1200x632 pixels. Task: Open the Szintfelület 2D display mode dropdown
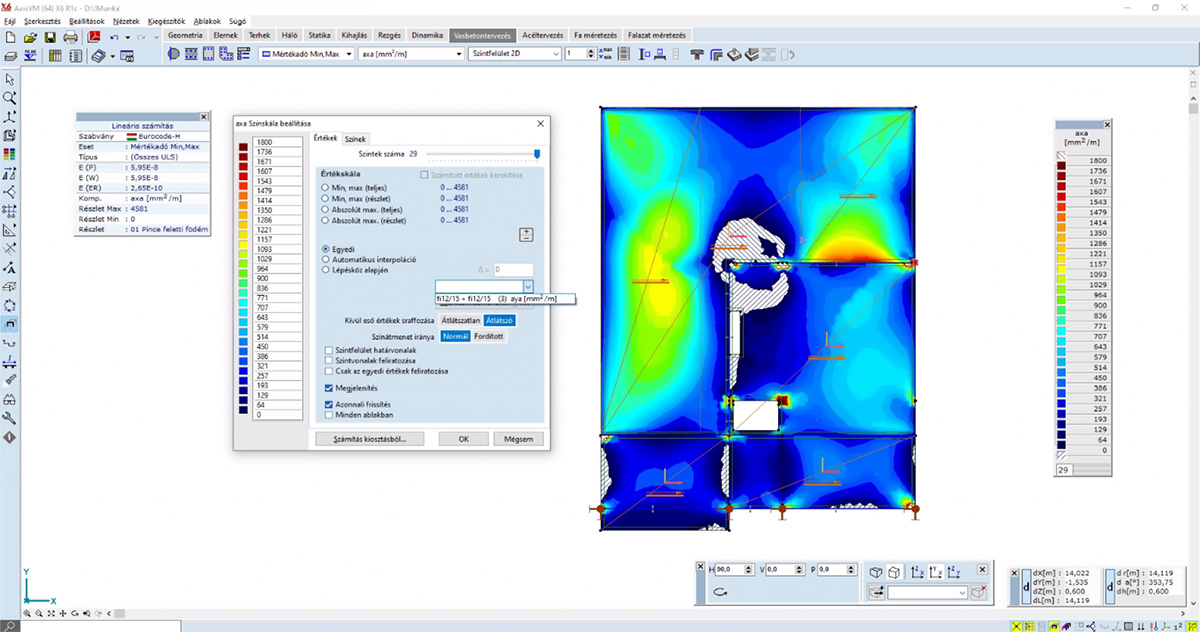(555, 54)
